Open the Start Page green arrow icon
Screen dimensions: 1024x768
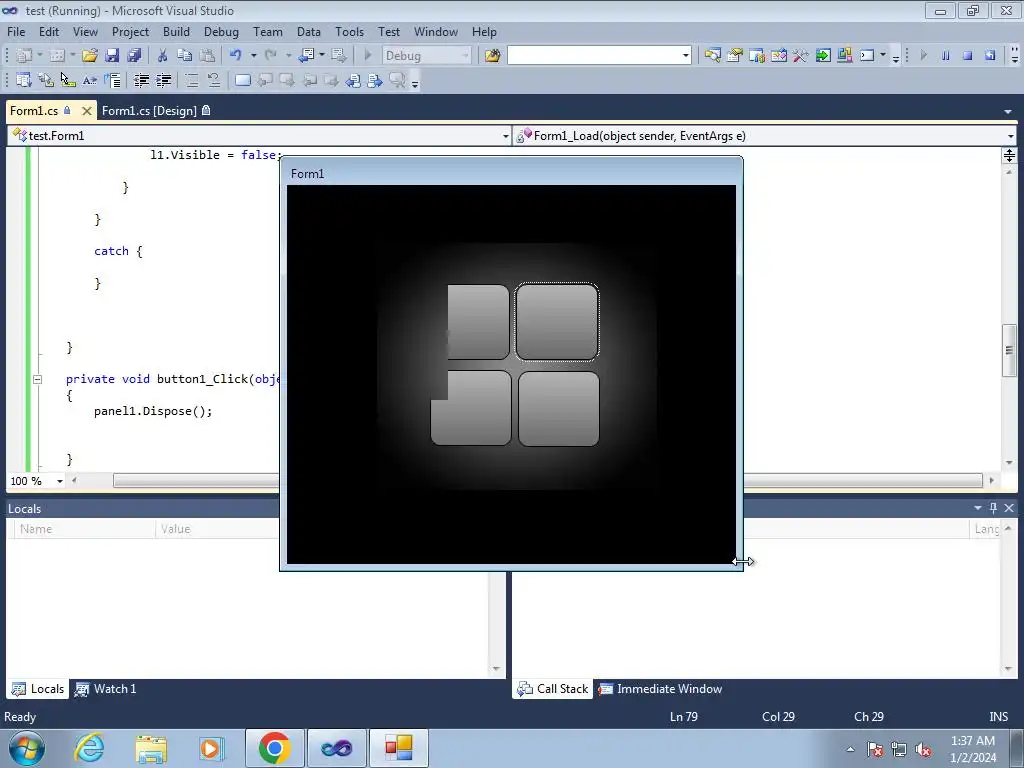pyautogui.click(x=823, y=56)
